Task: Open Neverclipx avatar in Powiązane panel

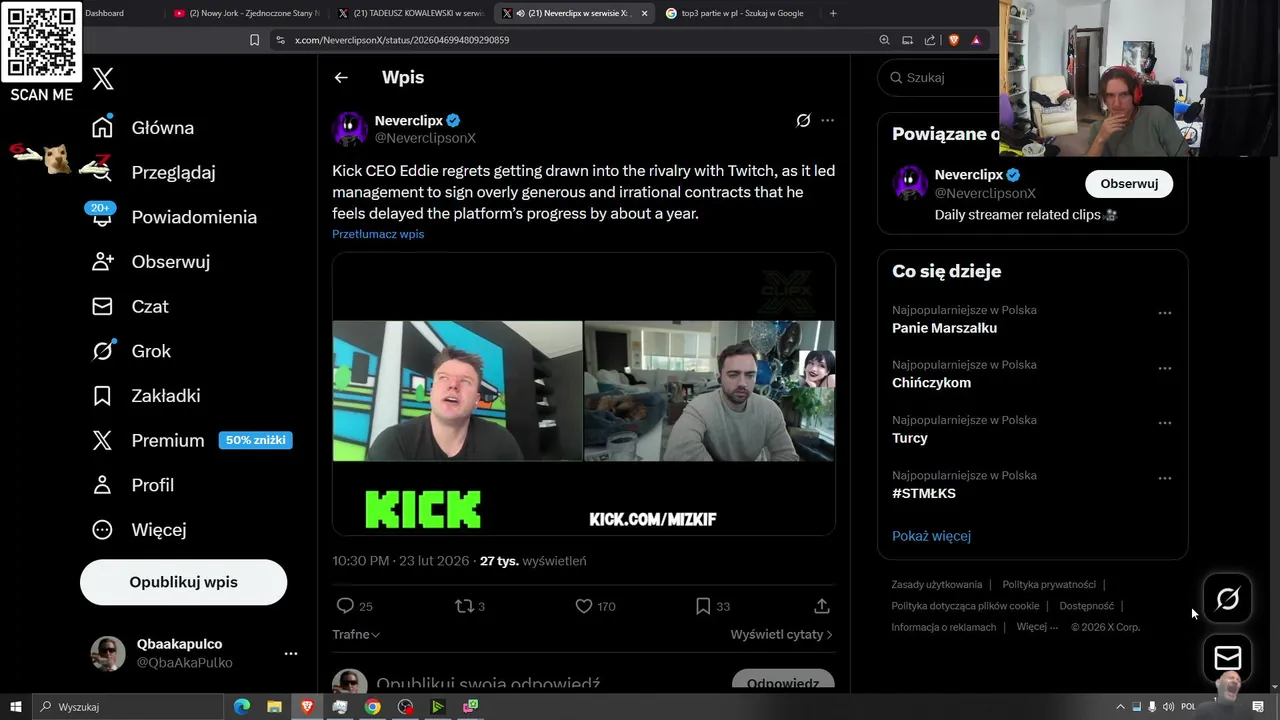Action: pos(910,184)
